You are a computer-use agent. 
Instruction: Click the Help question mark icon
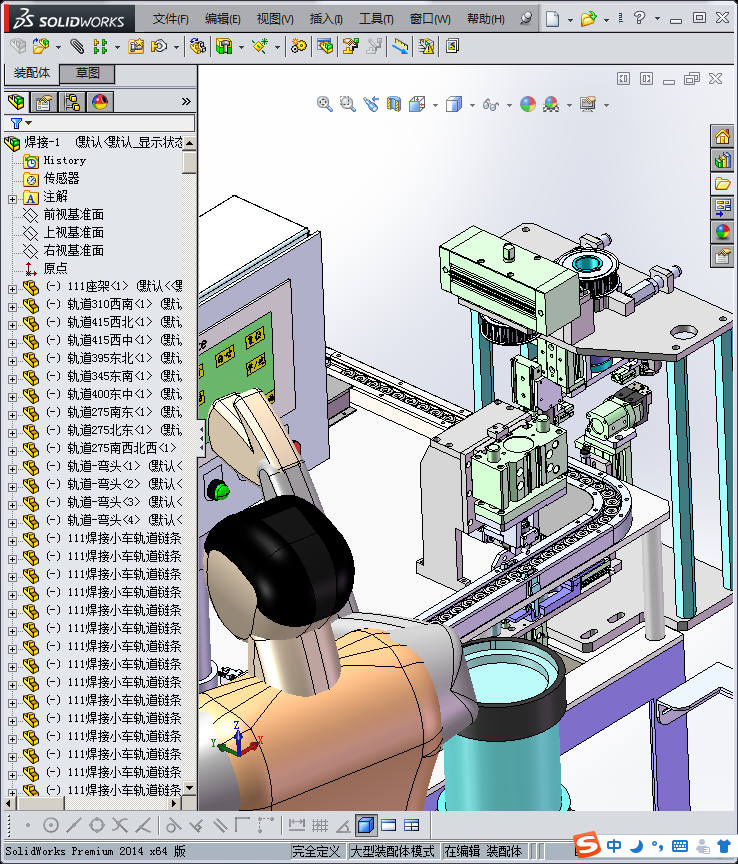(639, 18)
